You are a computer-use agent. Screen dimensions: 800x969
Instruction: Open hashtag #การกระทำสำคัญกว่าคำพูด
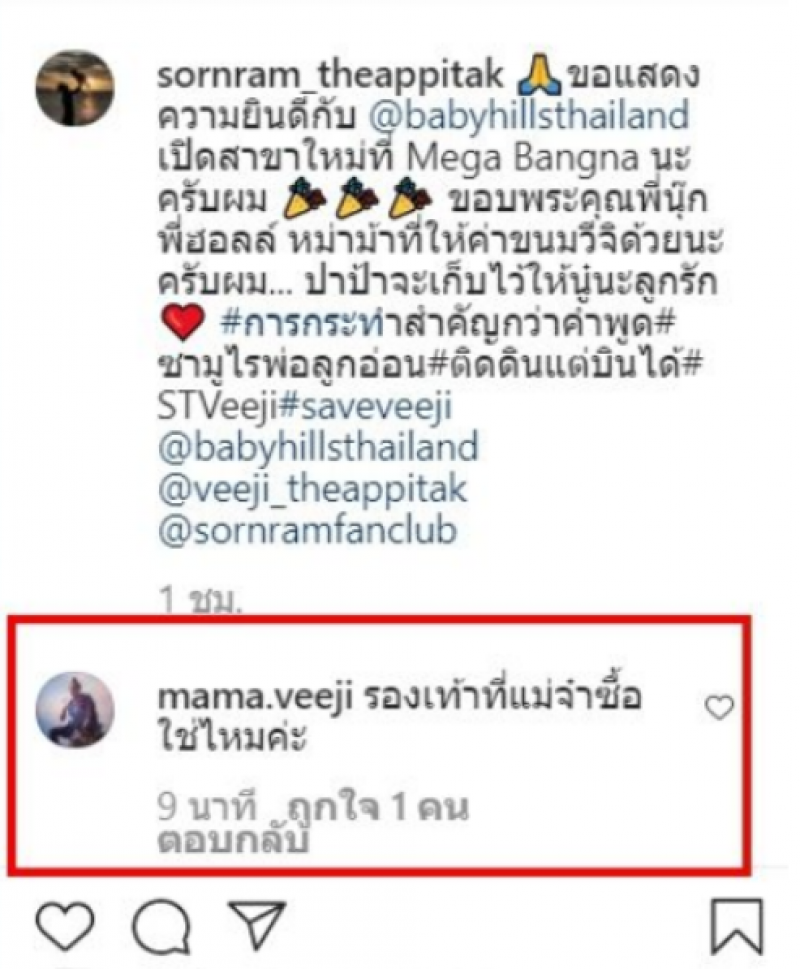click(447, 324)
